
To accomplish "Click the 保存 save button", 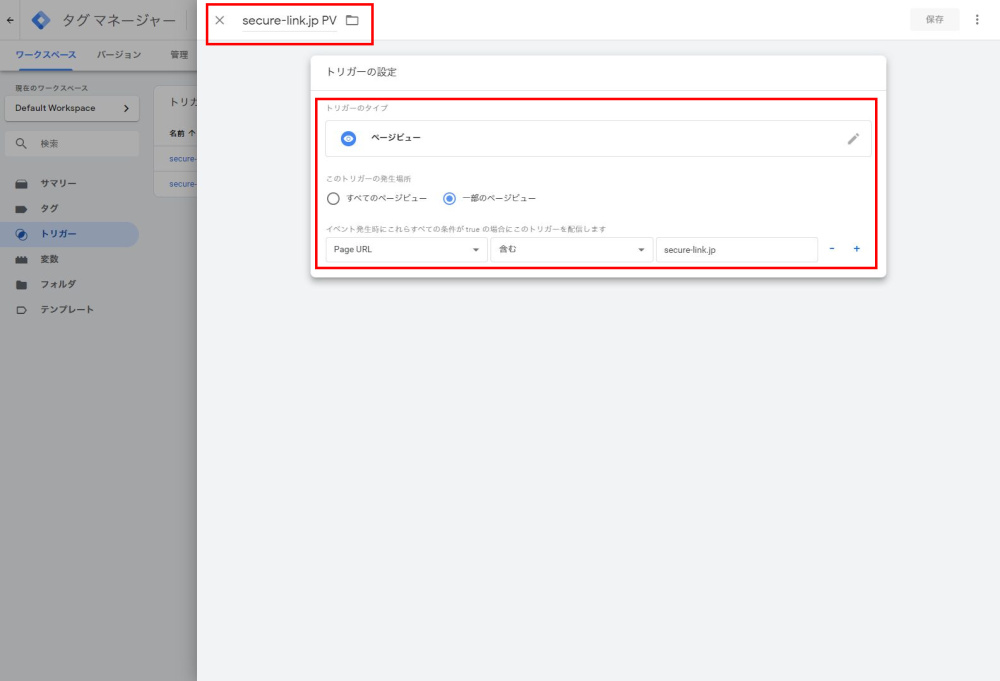I will (934, 20).
